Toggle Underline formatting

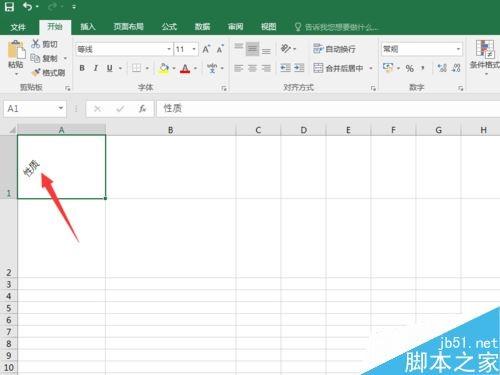click(109, 68)
